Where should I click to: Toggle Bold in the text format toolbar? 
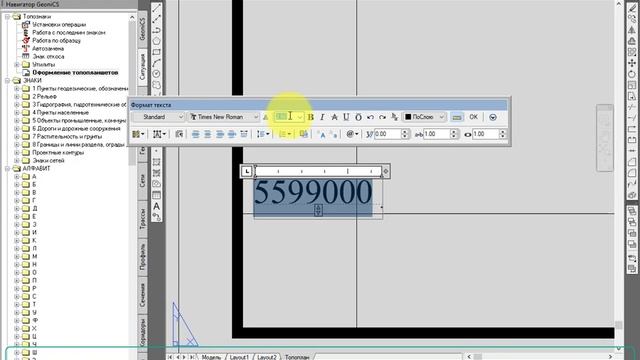[x=311, y=117]
